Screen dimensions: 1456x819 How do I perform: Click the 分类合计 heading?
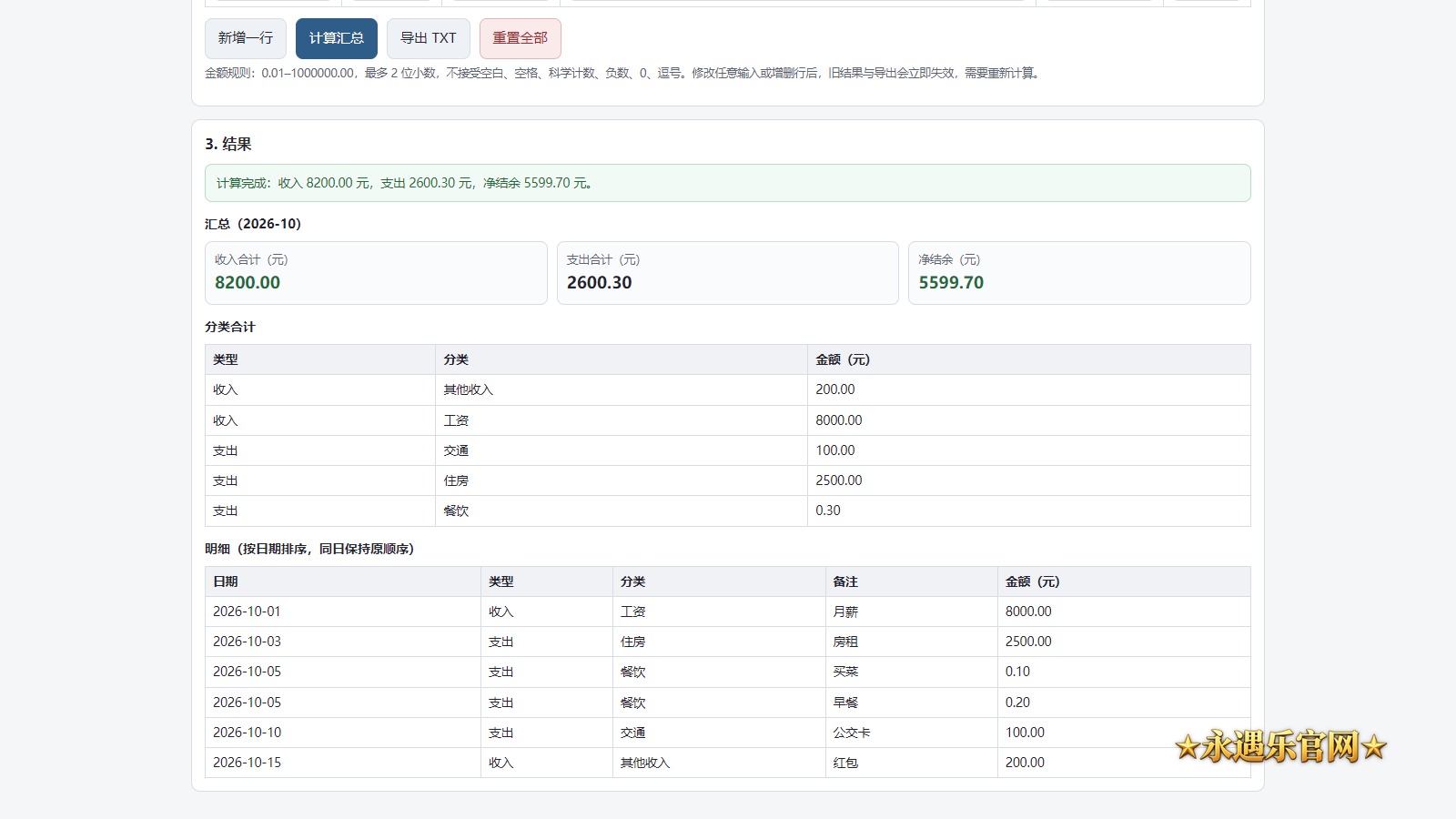[x=230, y=327]
